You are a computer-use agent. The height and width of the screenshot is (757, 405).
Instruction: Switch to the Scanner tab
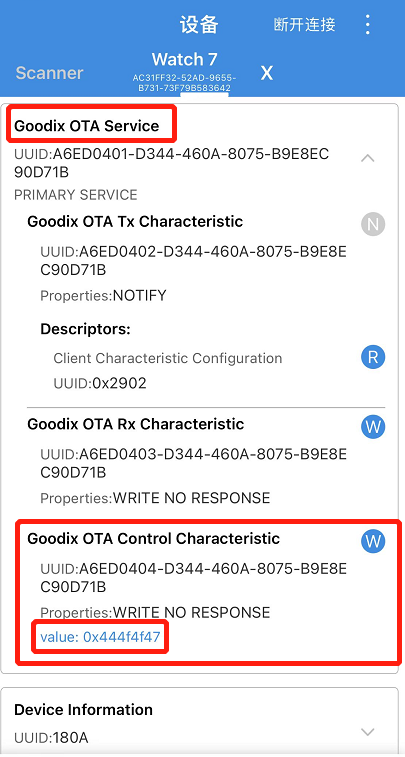coord(49,73)
